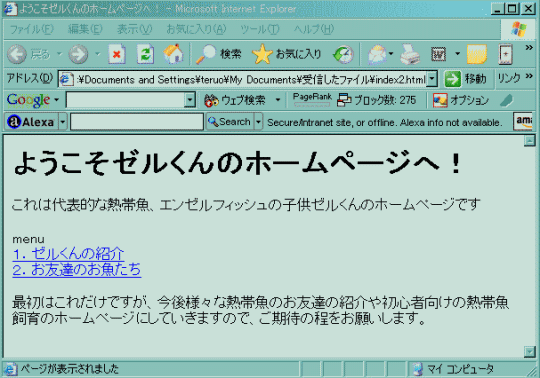Click the mobile device toolbar icon
Image resolution: width=540 pixels, height=378 pixels.
pos(505,54)
